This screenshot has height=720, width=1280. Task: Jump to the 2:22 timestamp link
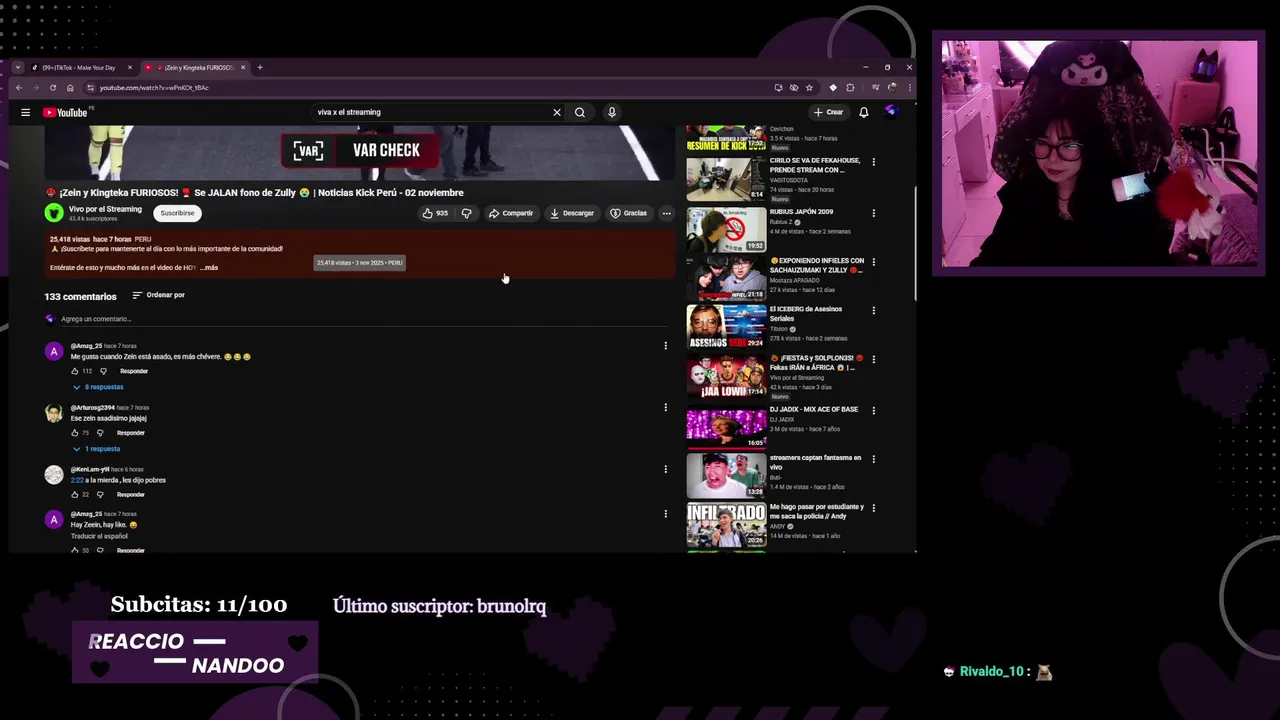[x=77, y=480]
